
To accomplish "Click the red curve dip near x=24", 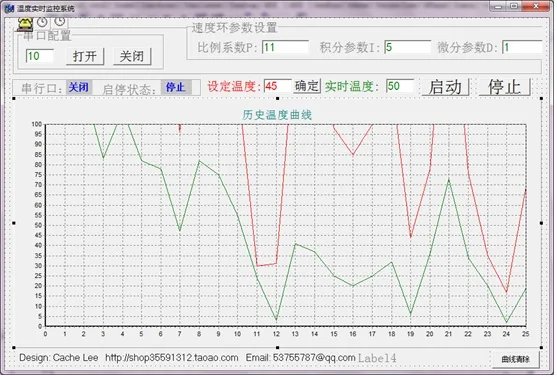I will [507, 292].
